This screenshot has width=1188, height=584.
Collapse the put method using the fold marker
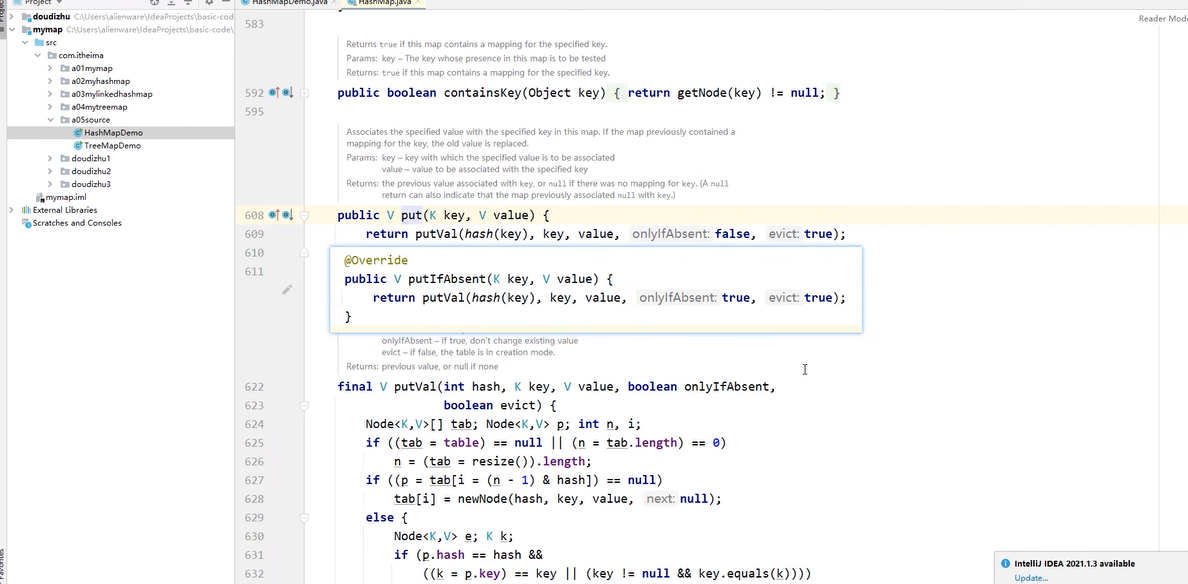(304, 215)
